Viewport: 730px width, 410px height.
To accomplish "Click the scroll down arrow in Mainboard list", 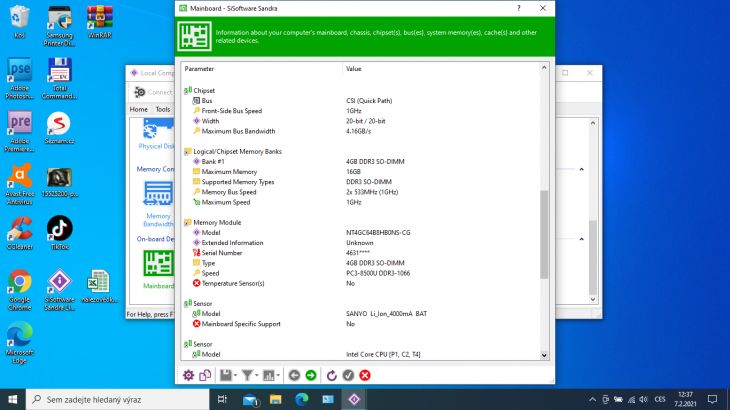I will coord(544,355).
